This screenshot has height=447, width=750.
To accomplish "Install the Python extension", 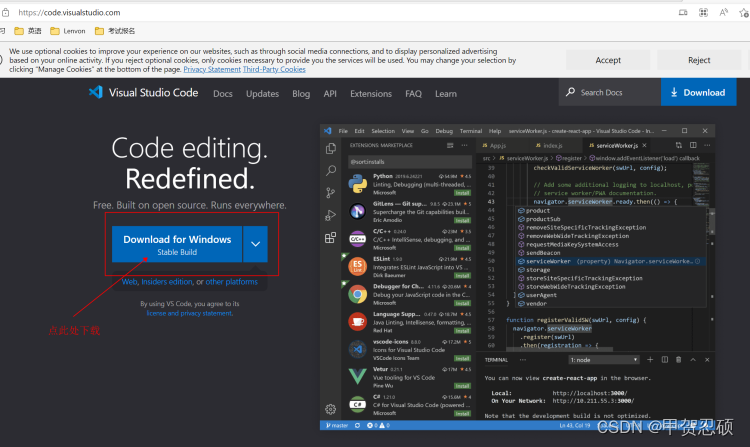I will click(x=462, y=193).
